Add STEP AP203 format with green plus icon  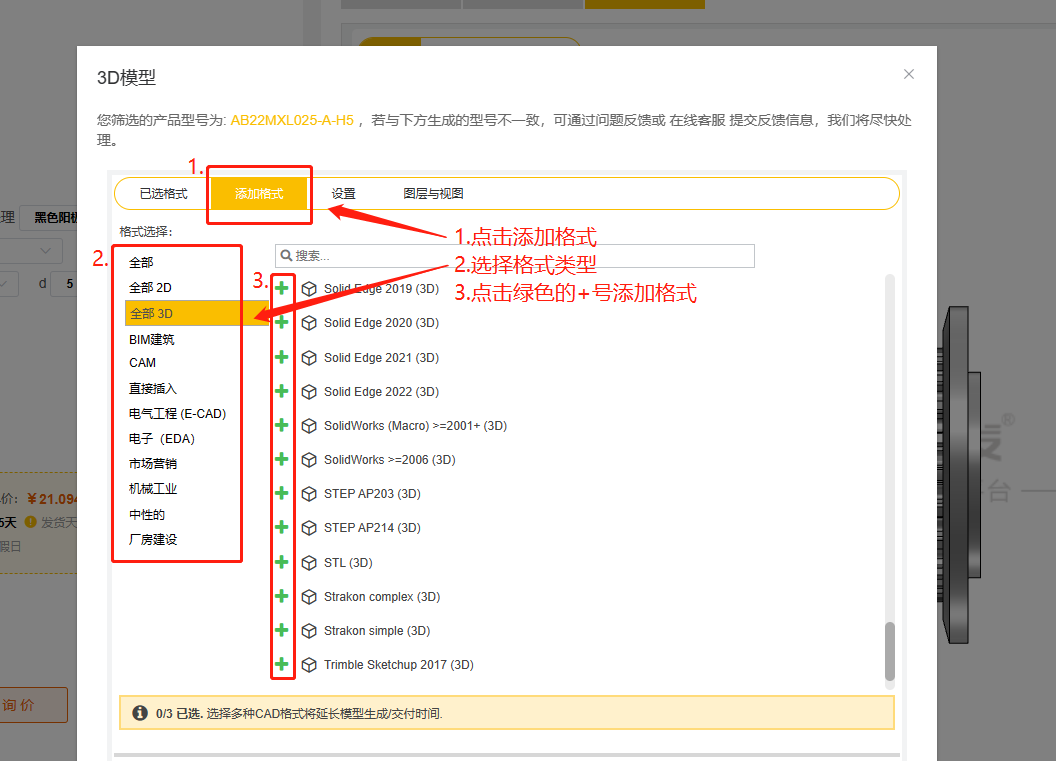(x=282, y=493)
